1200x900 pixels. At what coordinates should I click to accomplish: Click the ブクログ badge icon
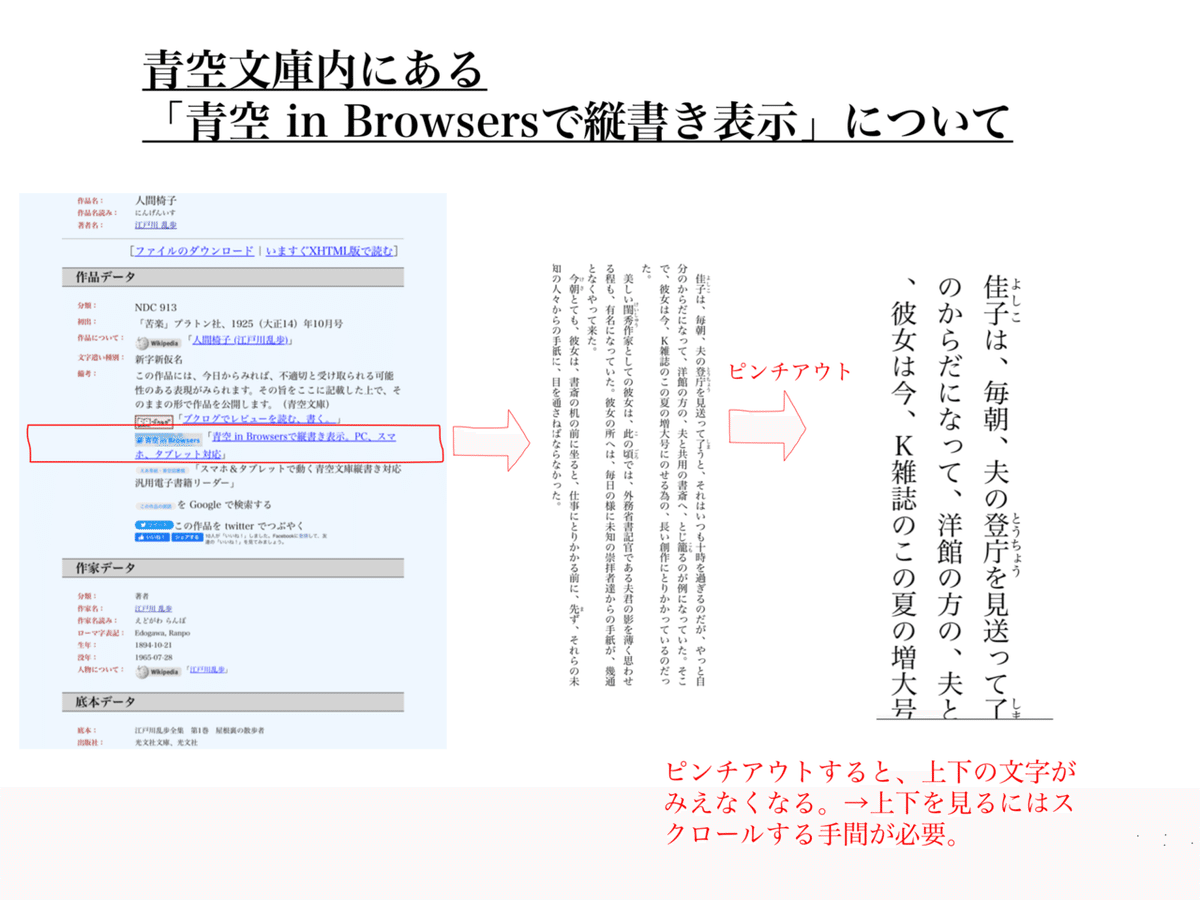click(154, 420)
